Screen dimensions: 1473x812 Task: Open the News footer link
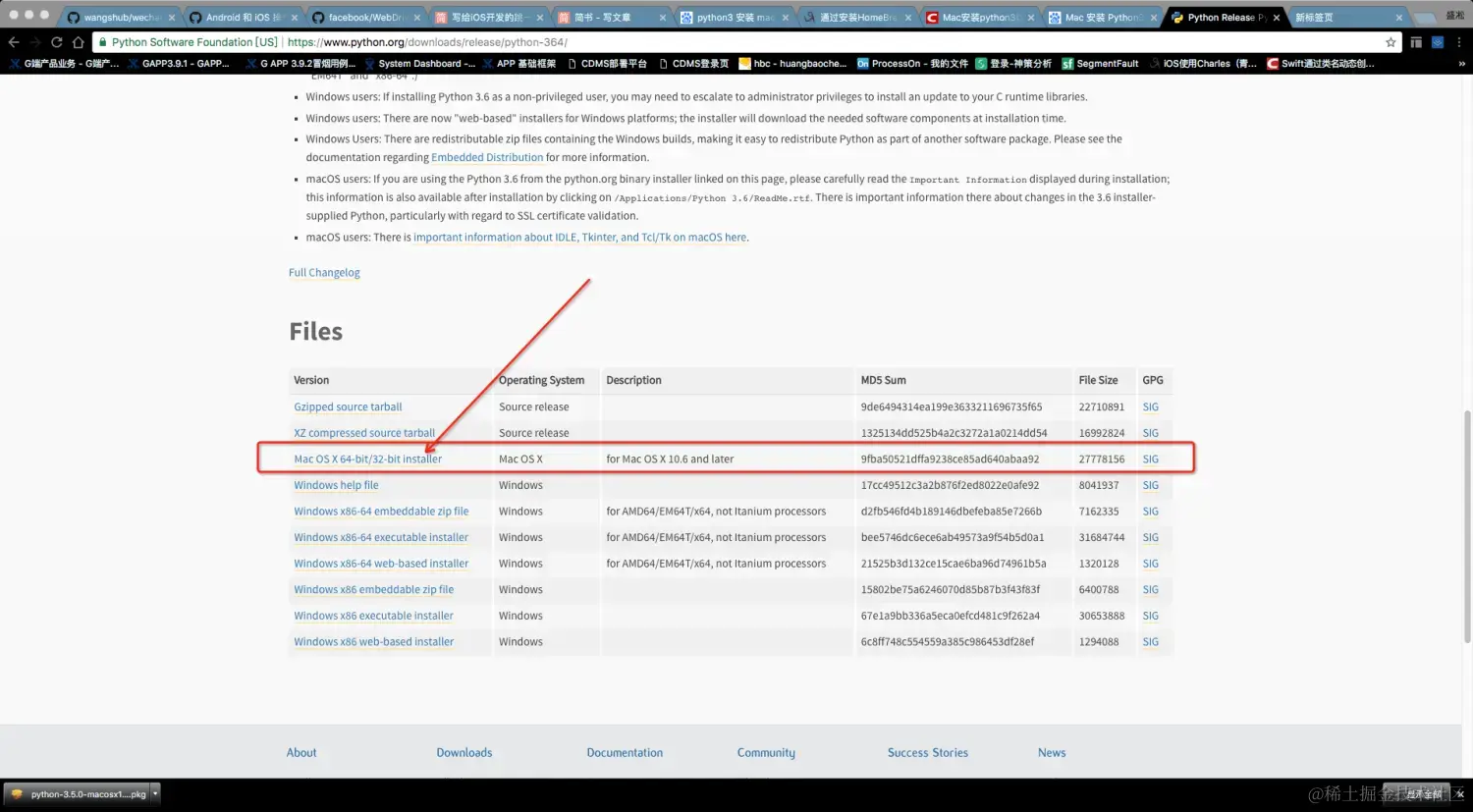1052,753
